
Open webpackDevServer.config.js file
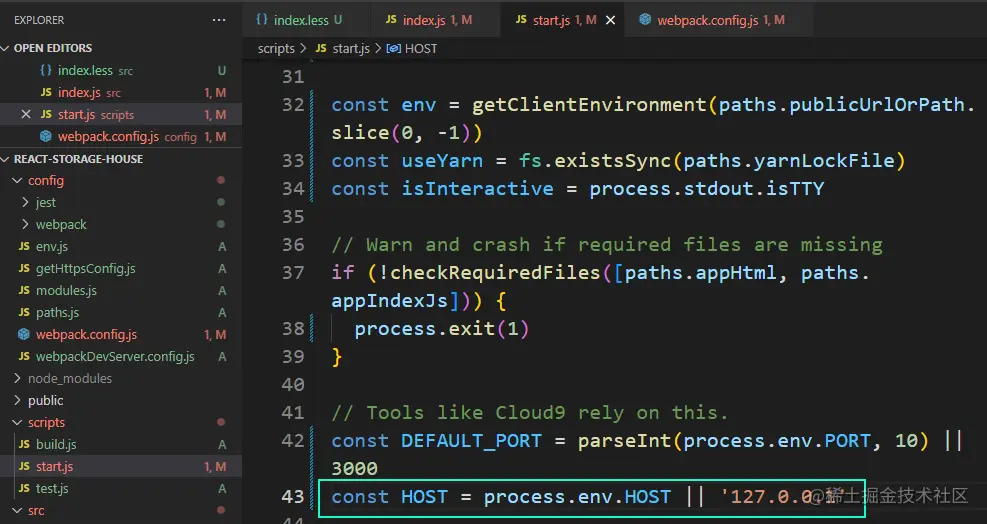pos(121,356)
